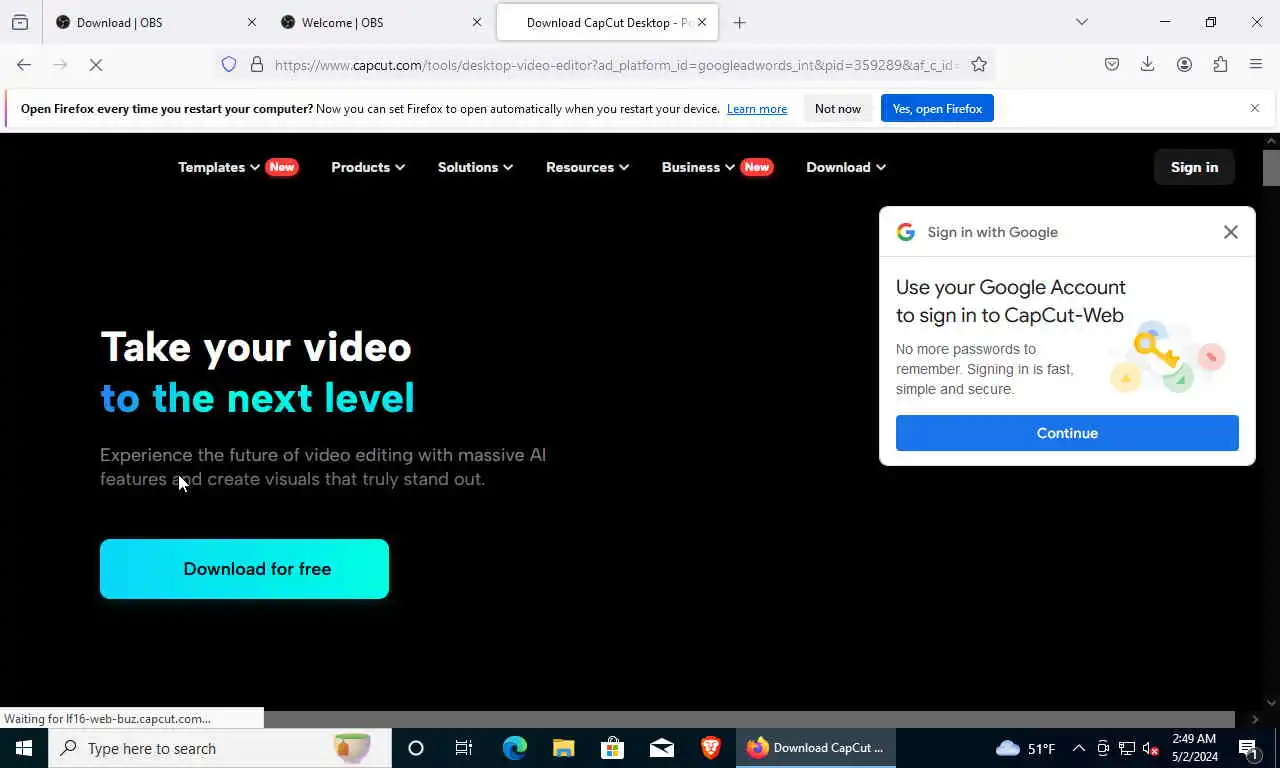1280x768 pixels.
Task: Open the Windows Start menu
Action: (x=24, y=748)
